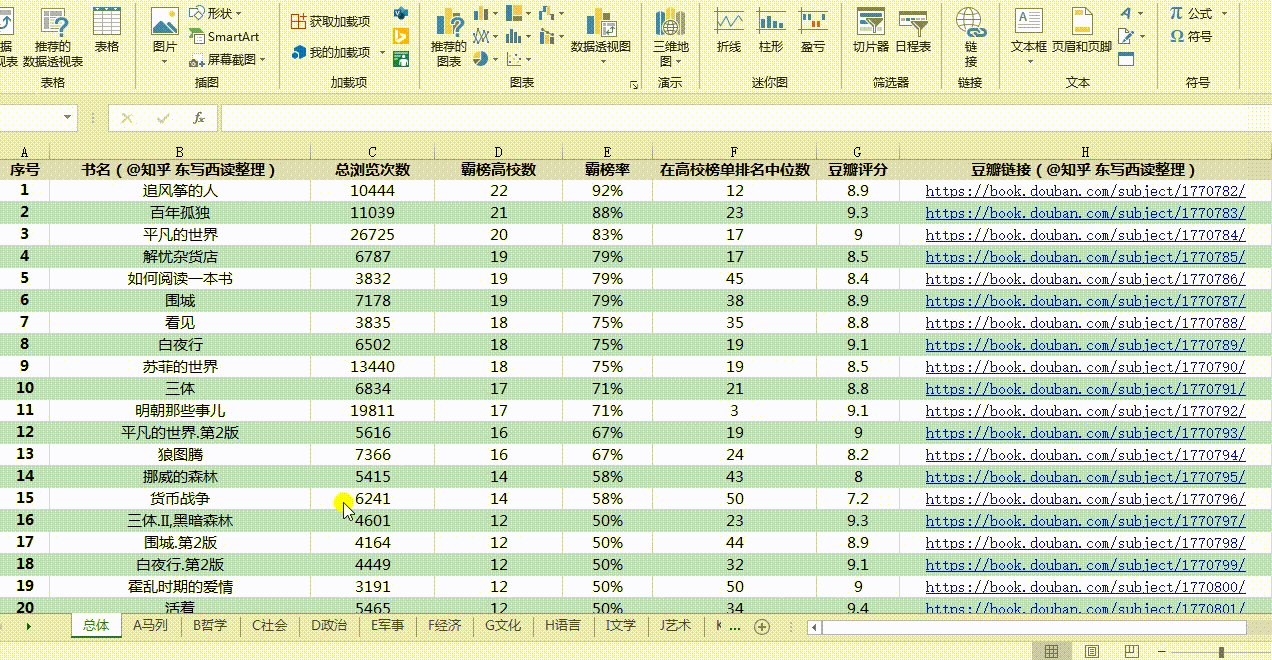Open Recommended Charts (推荐的图表)
Viewport: 1272px width, 660px height.
click(449, 37)
